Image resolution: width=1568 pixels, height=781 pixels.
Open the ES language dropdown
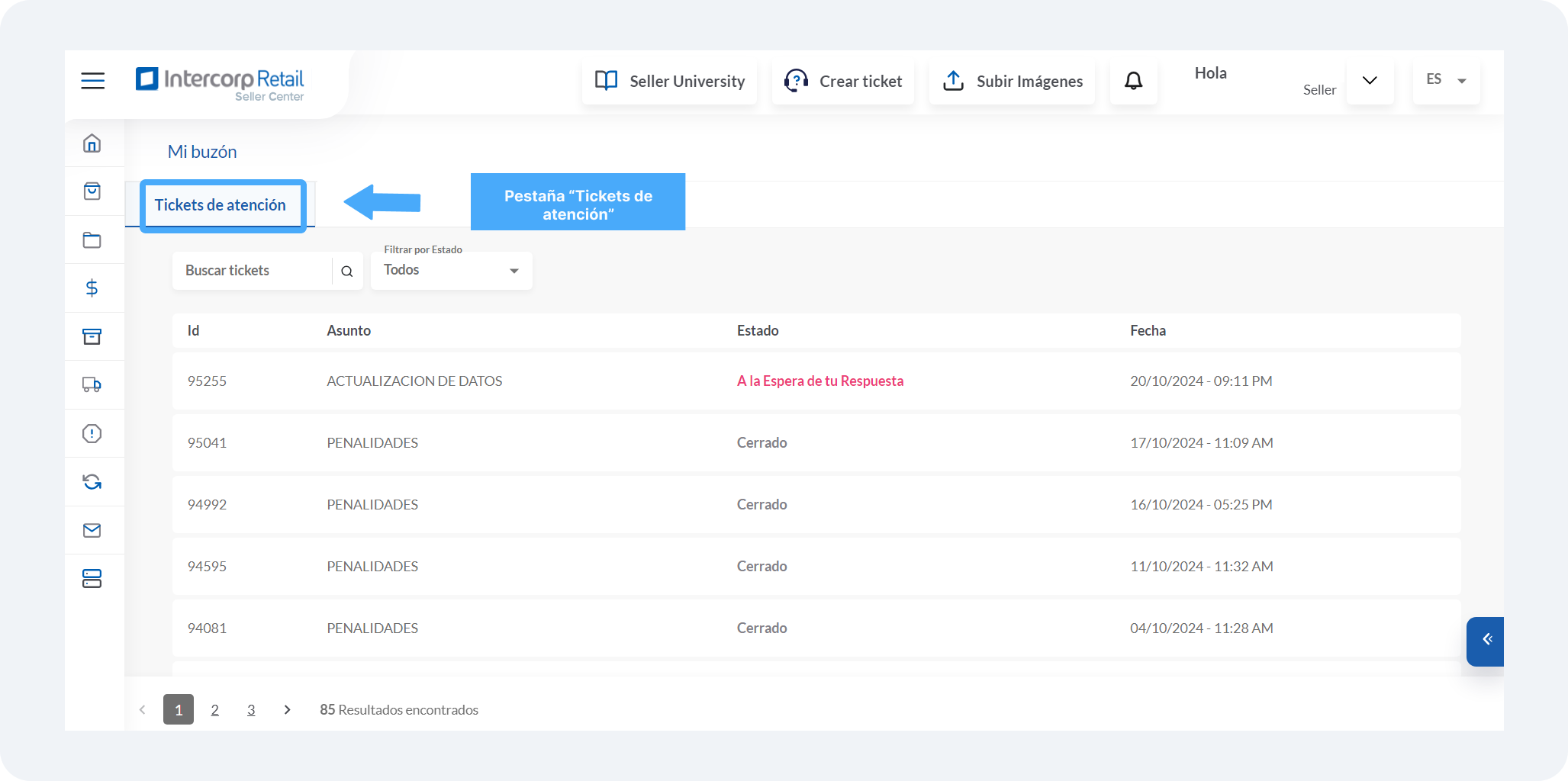(1446, 80)
